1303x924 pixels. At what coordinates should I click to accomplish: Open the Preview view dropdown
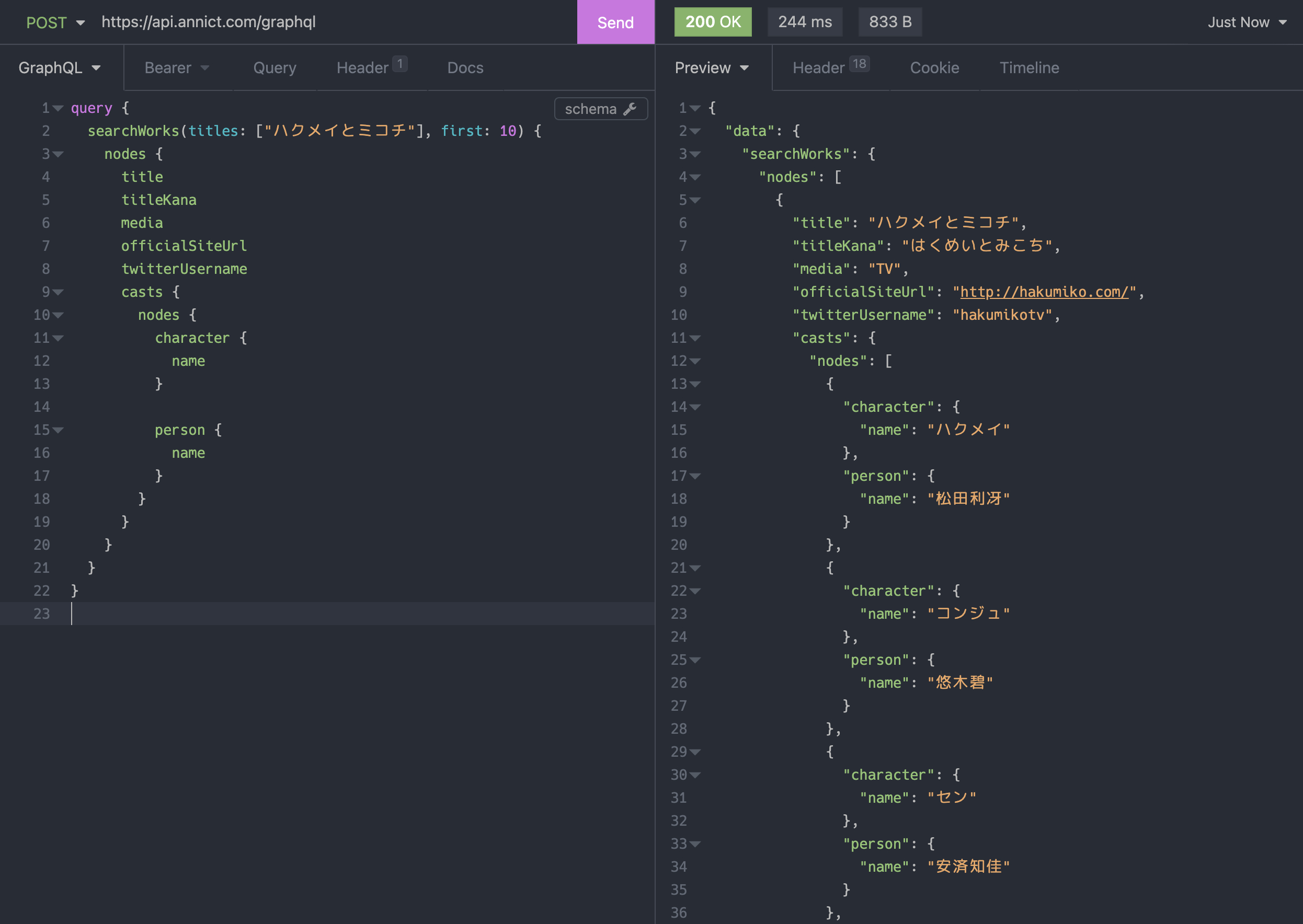[712, 67]
